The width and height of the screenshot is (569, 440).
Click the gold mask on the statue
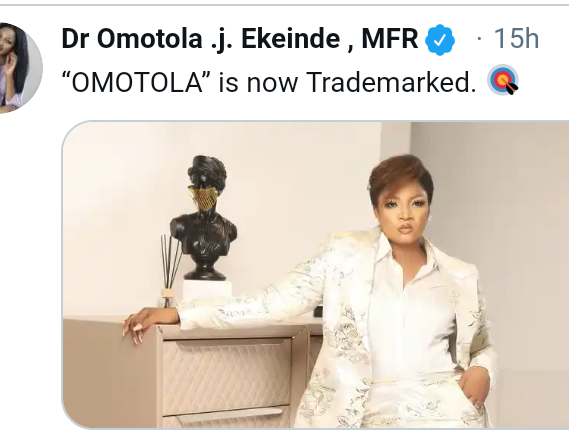click(x=204, y=198)
